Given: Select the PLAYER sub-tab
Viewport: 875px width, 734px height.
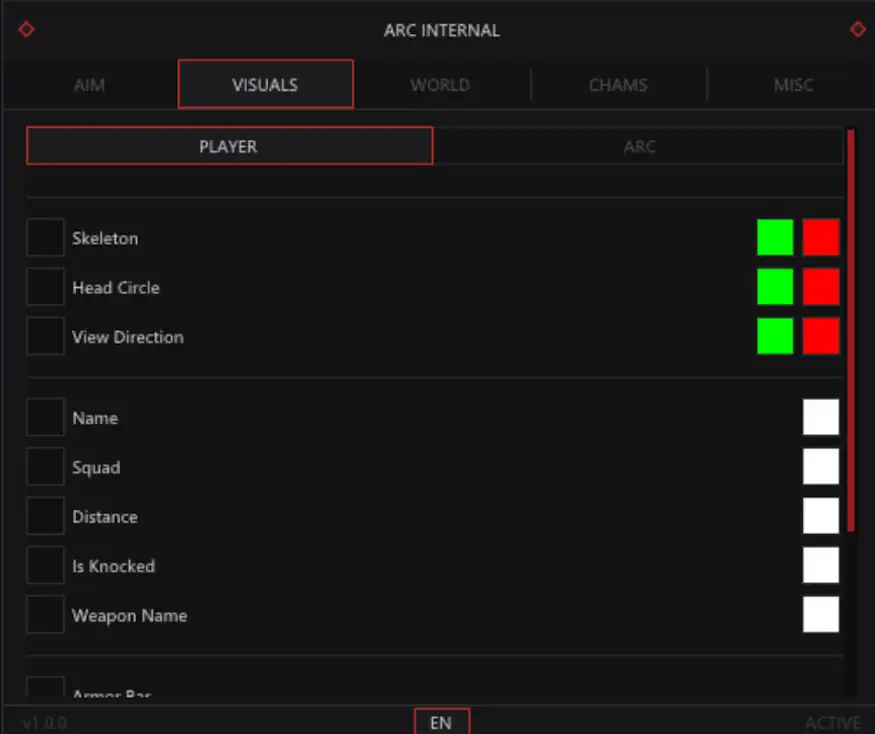Looking at the screenshot, I should point(229,146).
